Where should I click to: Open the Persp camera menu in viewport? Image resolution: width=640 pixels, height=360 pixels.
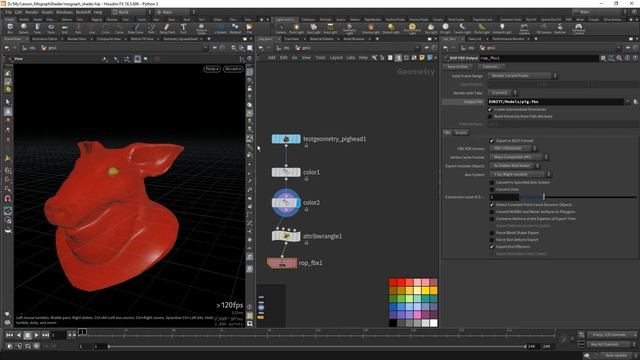[212, 69]
